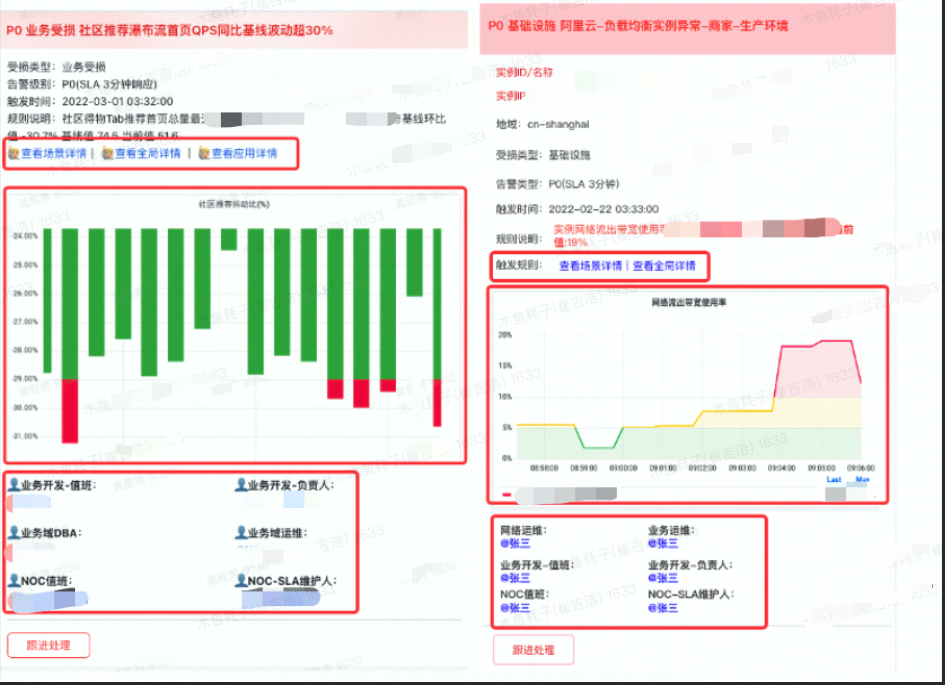Click the person icon beside 业务开发-值班
The image size is (945, 685).
(x=13, y=485)
